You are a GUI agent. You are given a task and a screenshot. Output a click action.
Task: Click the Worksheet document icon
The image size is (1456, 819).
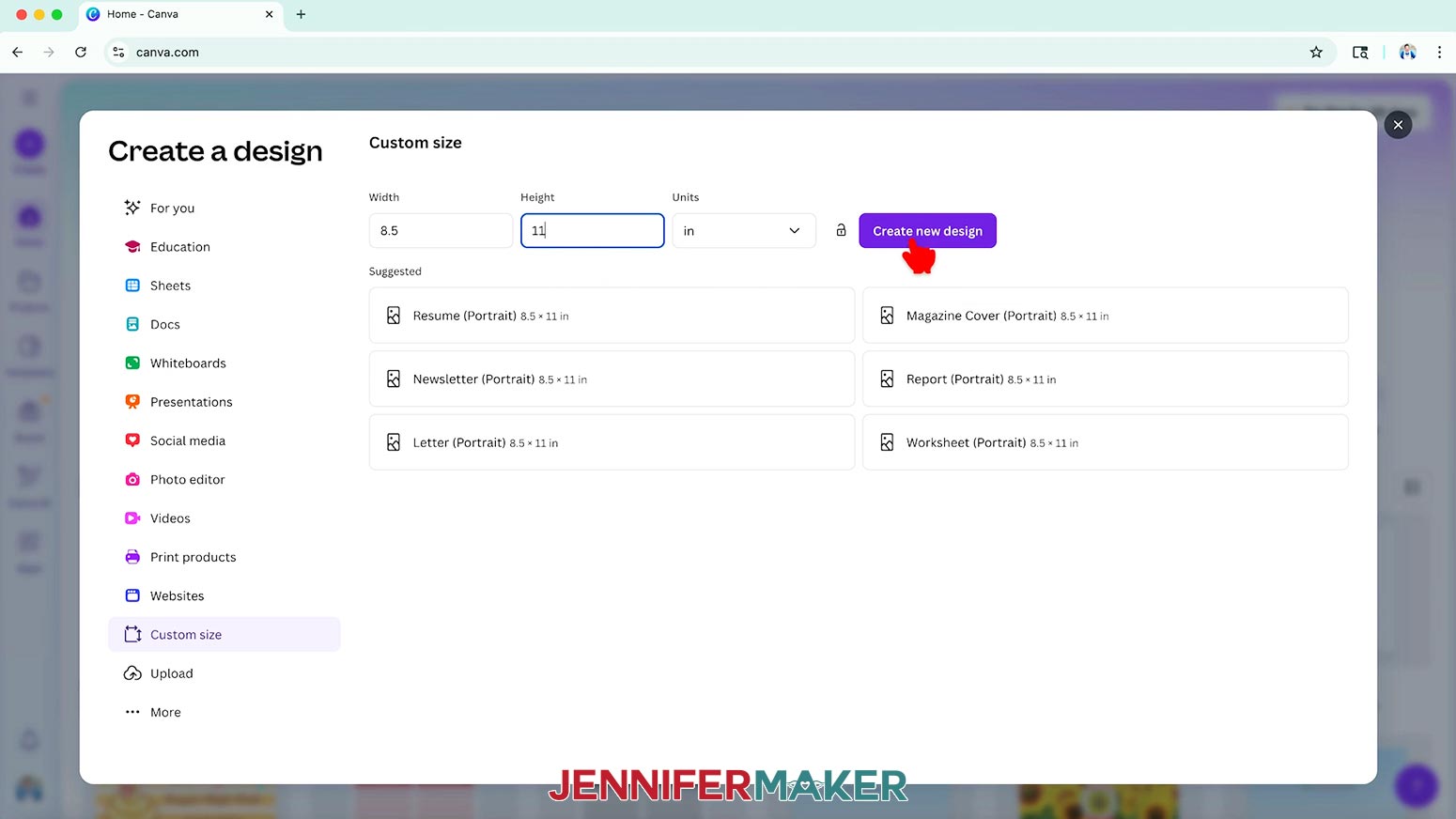click(x=887, y=442)
